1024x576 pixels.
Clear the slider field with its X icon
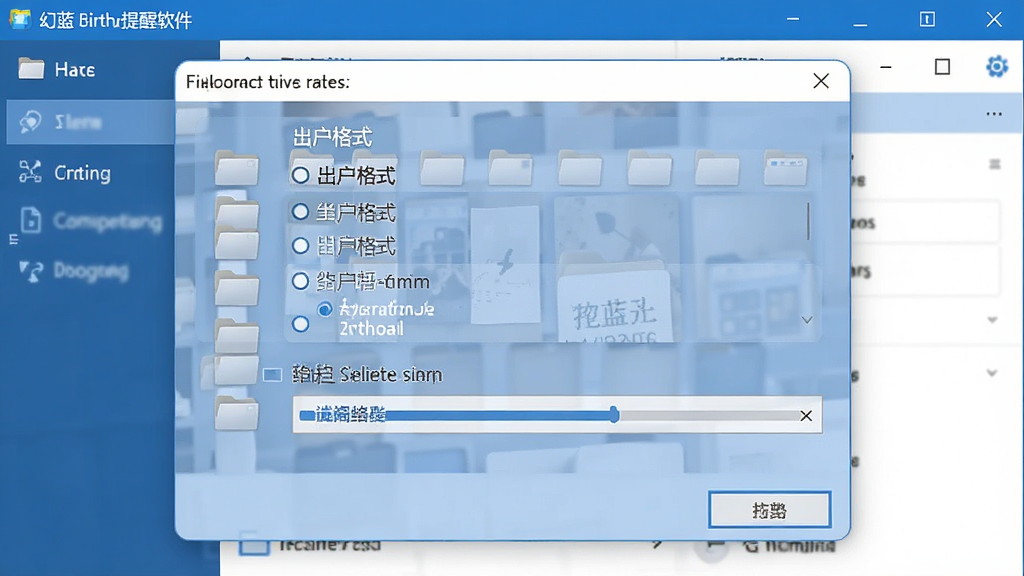[806, 415]
